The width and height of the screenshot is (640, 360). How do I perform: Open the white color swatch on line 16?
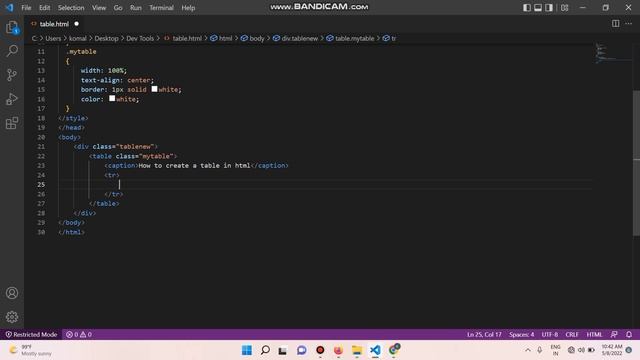tap(112, 98)
